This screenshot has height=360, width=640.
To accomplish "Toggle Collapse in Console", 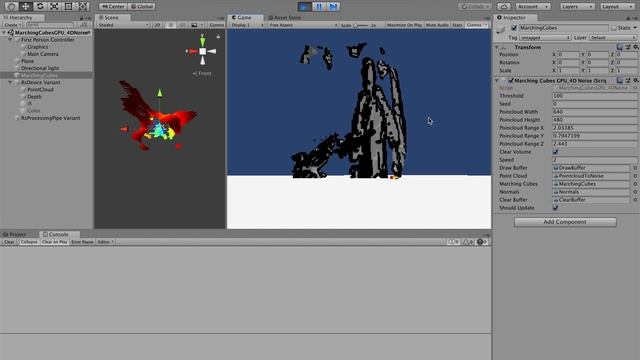I will coord(29,242).
